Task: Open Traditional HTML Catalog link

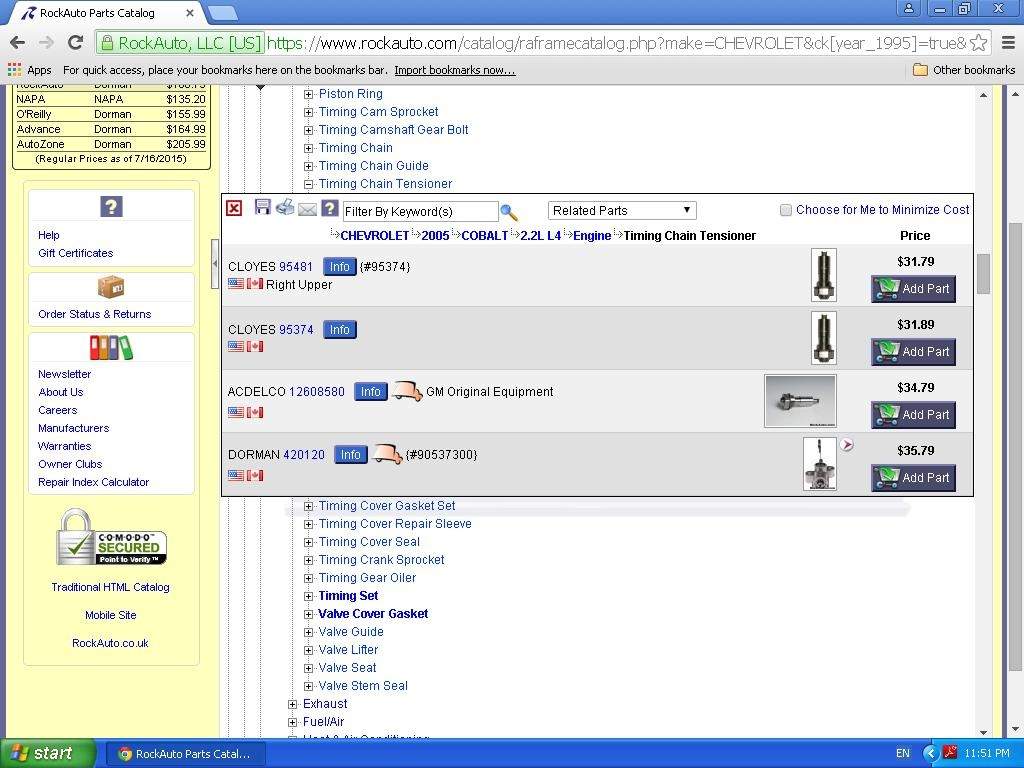Action: click(110, 587)
